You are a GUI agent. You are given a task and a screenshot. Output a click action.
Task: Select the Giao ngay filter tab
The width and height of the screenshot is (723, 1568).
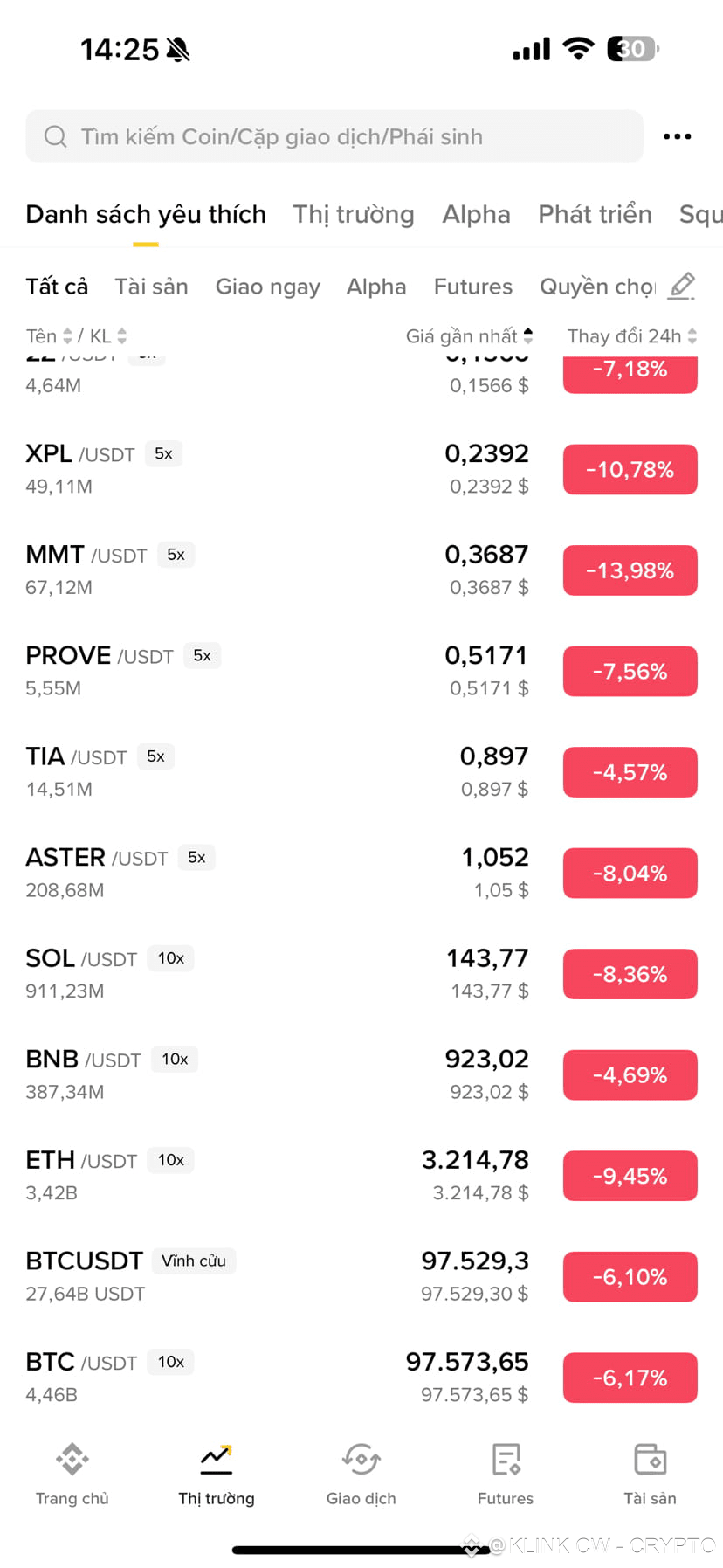pos(268,287)
